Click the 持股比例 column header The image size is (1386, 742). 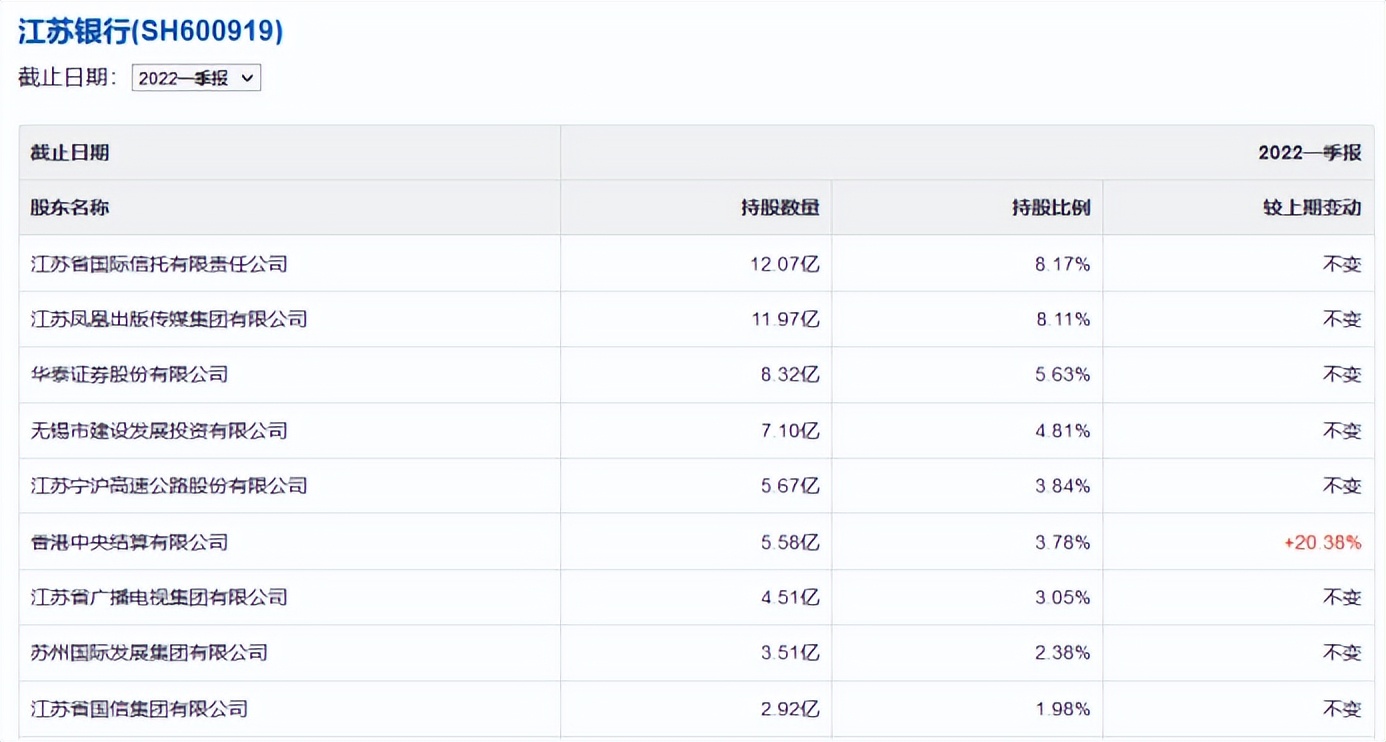pos(1051,208)
